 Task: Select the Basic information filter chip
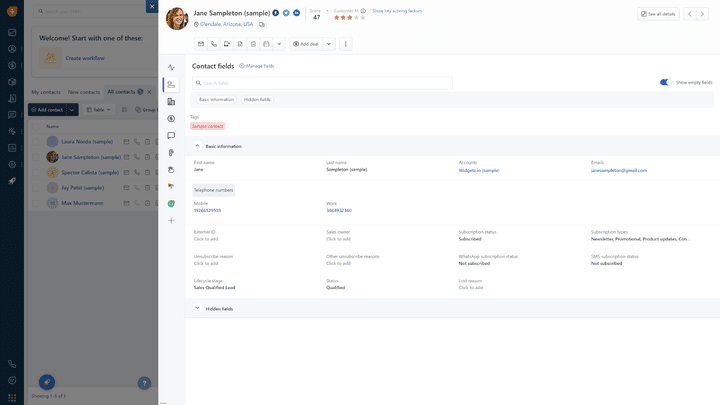(x=216, y=100)
